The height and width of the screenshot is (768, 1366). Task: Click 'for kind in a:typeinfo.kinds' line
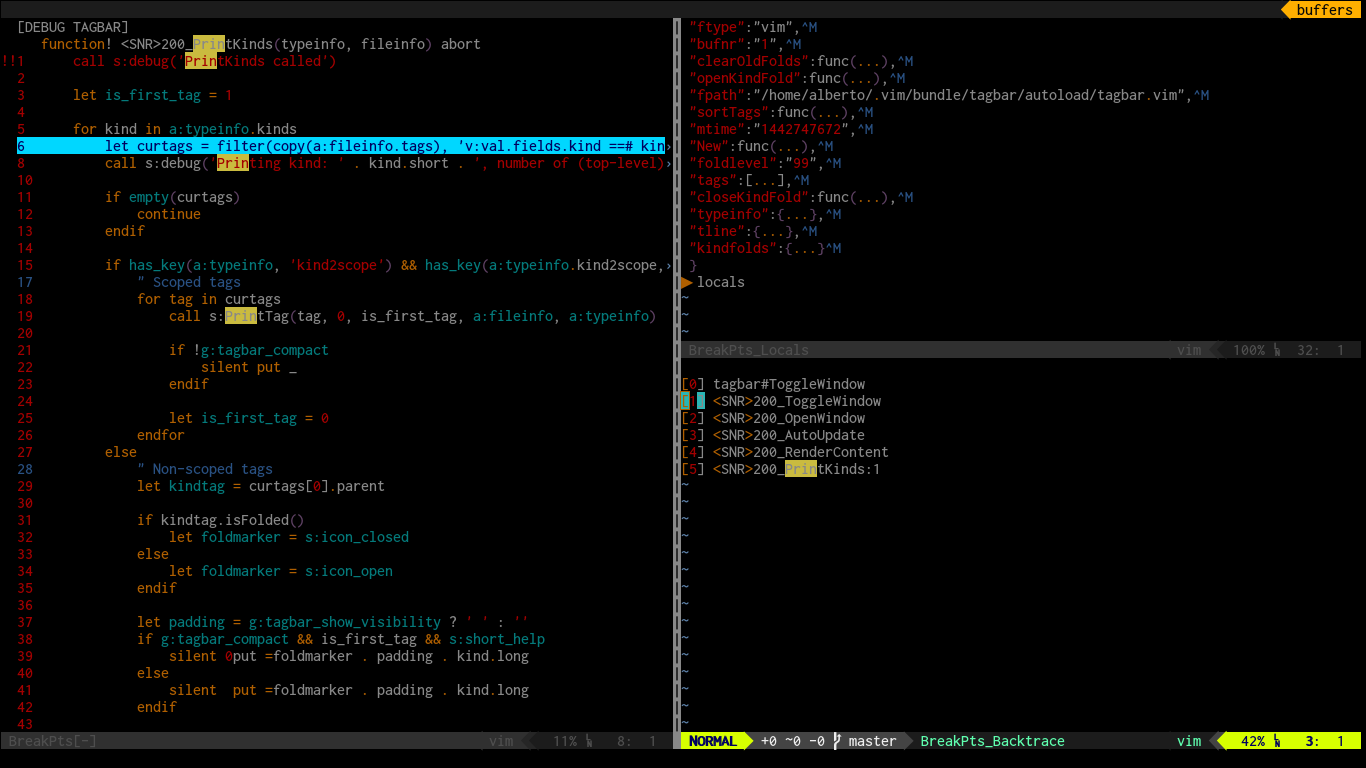pos(185,129)
